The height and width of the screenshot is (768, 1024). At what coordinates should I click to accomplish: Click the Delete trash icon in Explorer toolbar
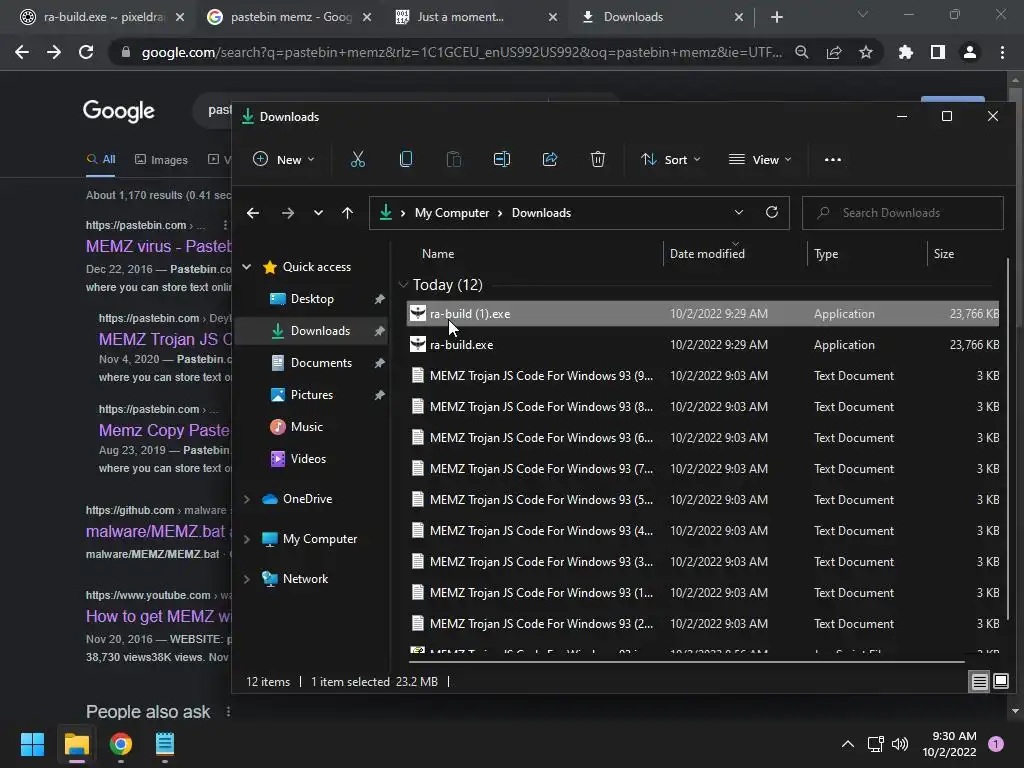coord(598,159)
